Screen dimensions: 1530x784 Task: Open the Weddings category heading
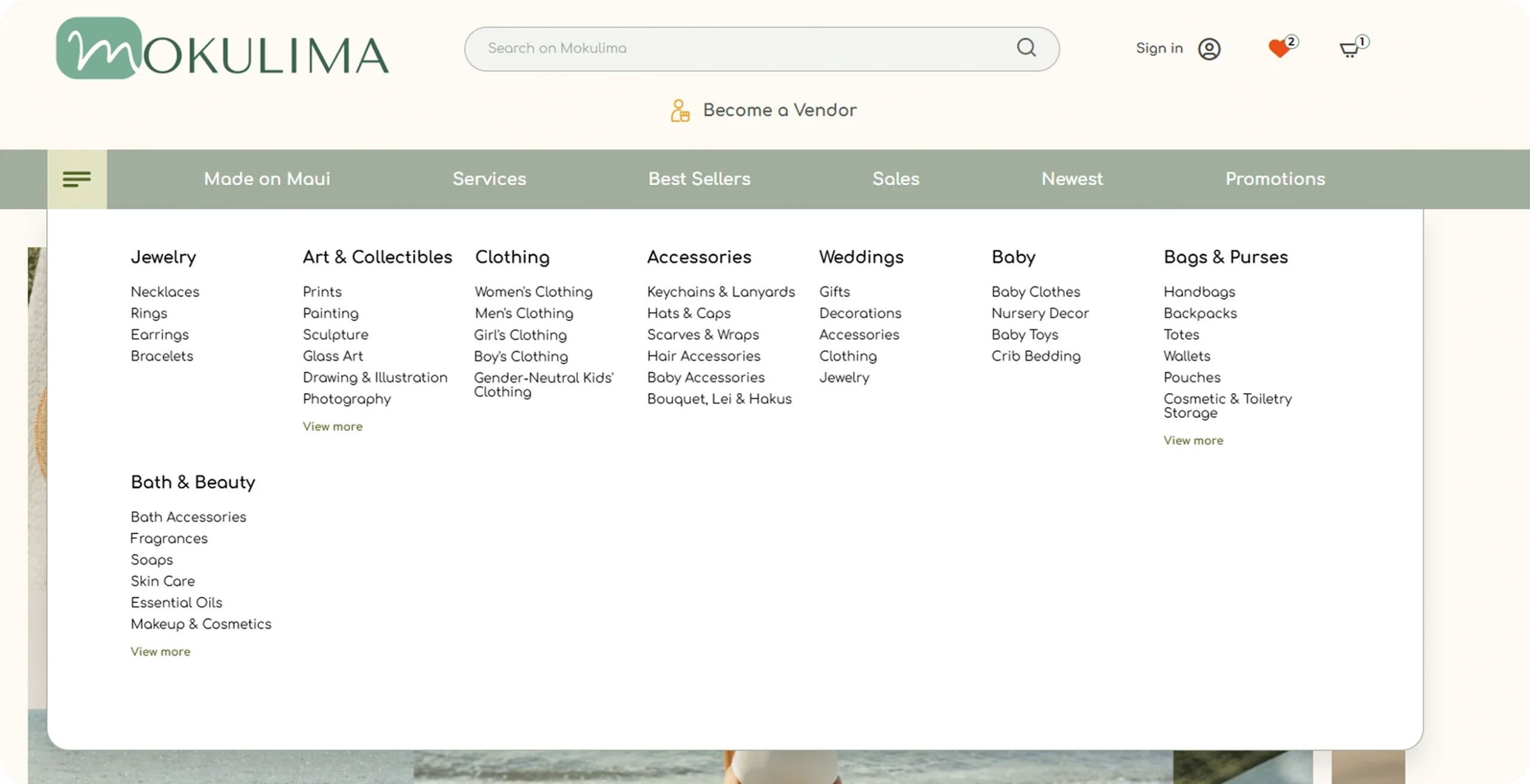click(861, 258)
